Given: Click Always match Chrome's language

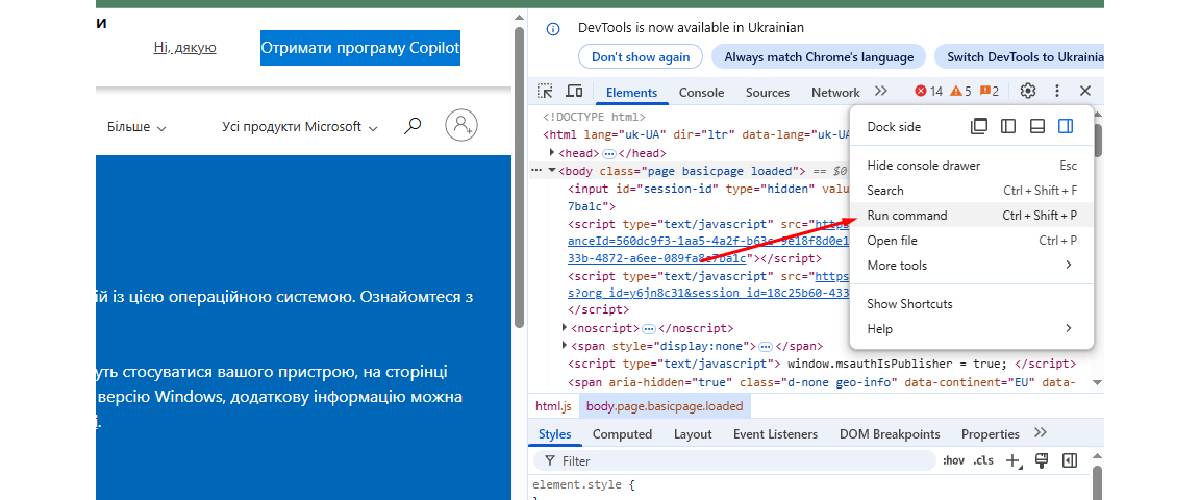Looking at the screenshot, I should 819,57.
